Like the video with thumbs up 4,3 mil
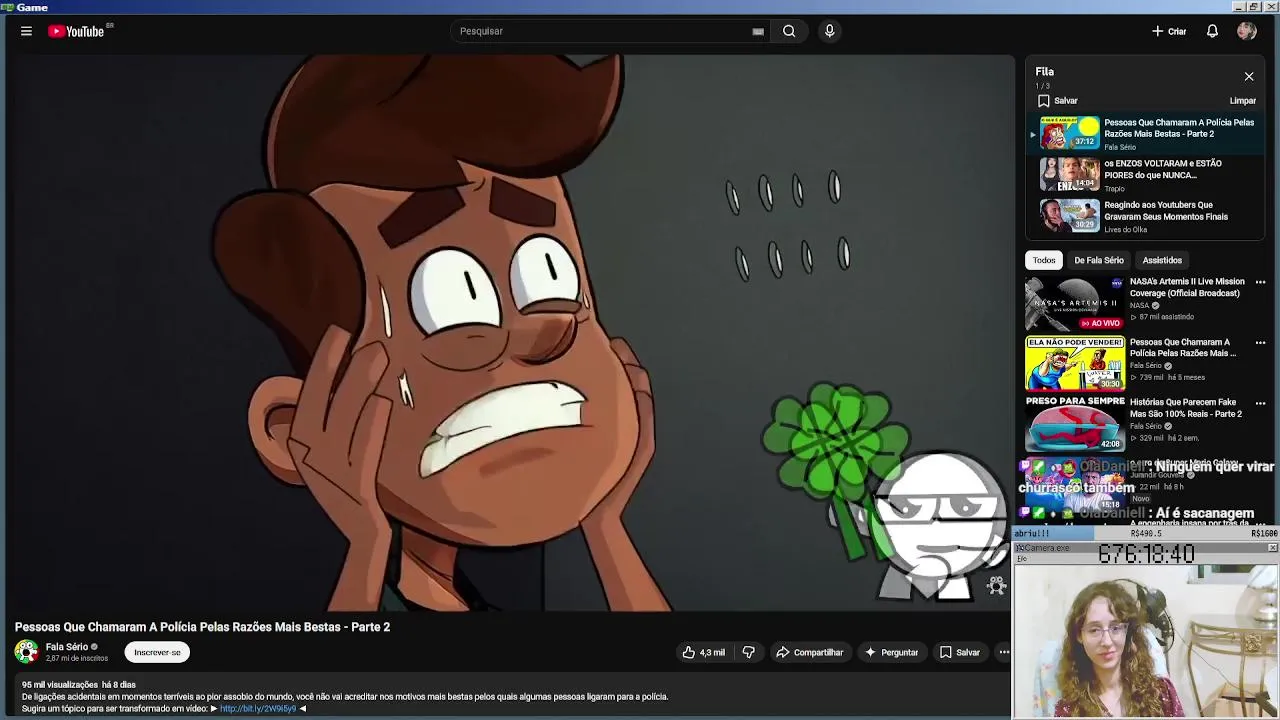Image resolution: width=1280 pixels, height=720 pixels. pos(704,652)
